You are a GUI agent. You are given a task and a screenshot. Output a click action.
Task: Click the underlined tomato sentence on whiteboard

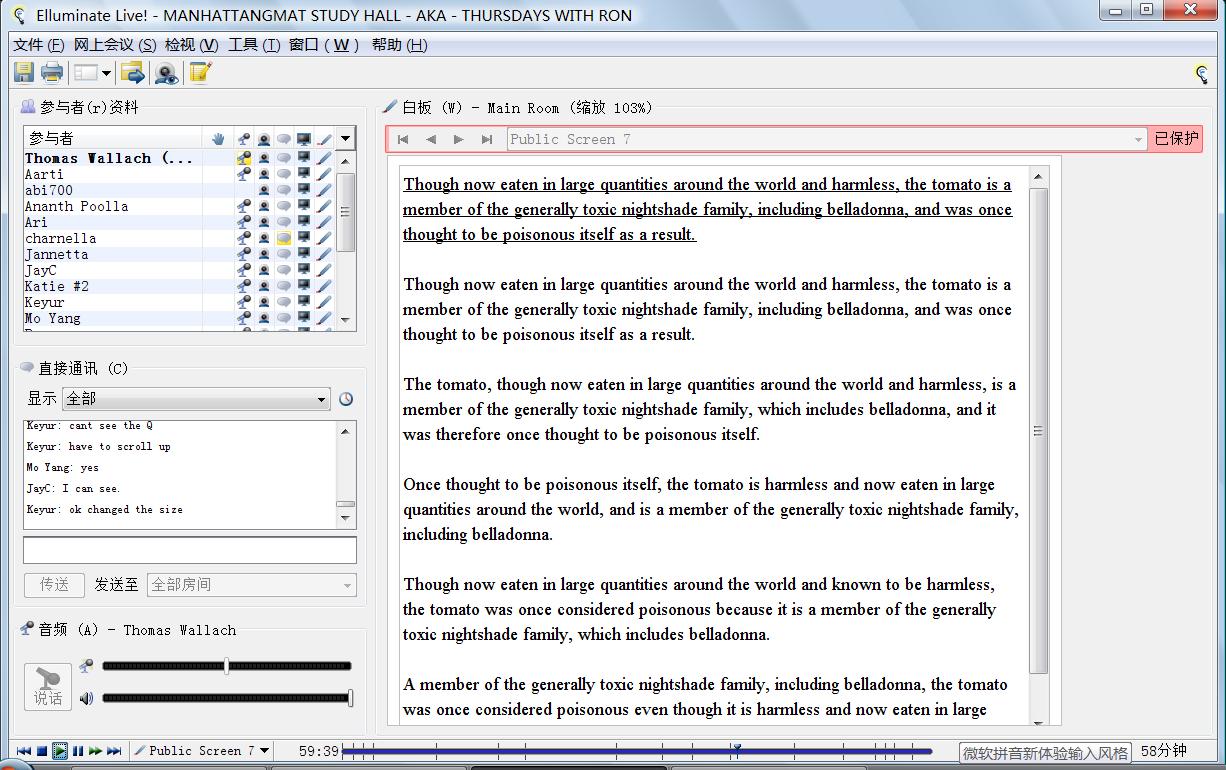tap(707, 209)
